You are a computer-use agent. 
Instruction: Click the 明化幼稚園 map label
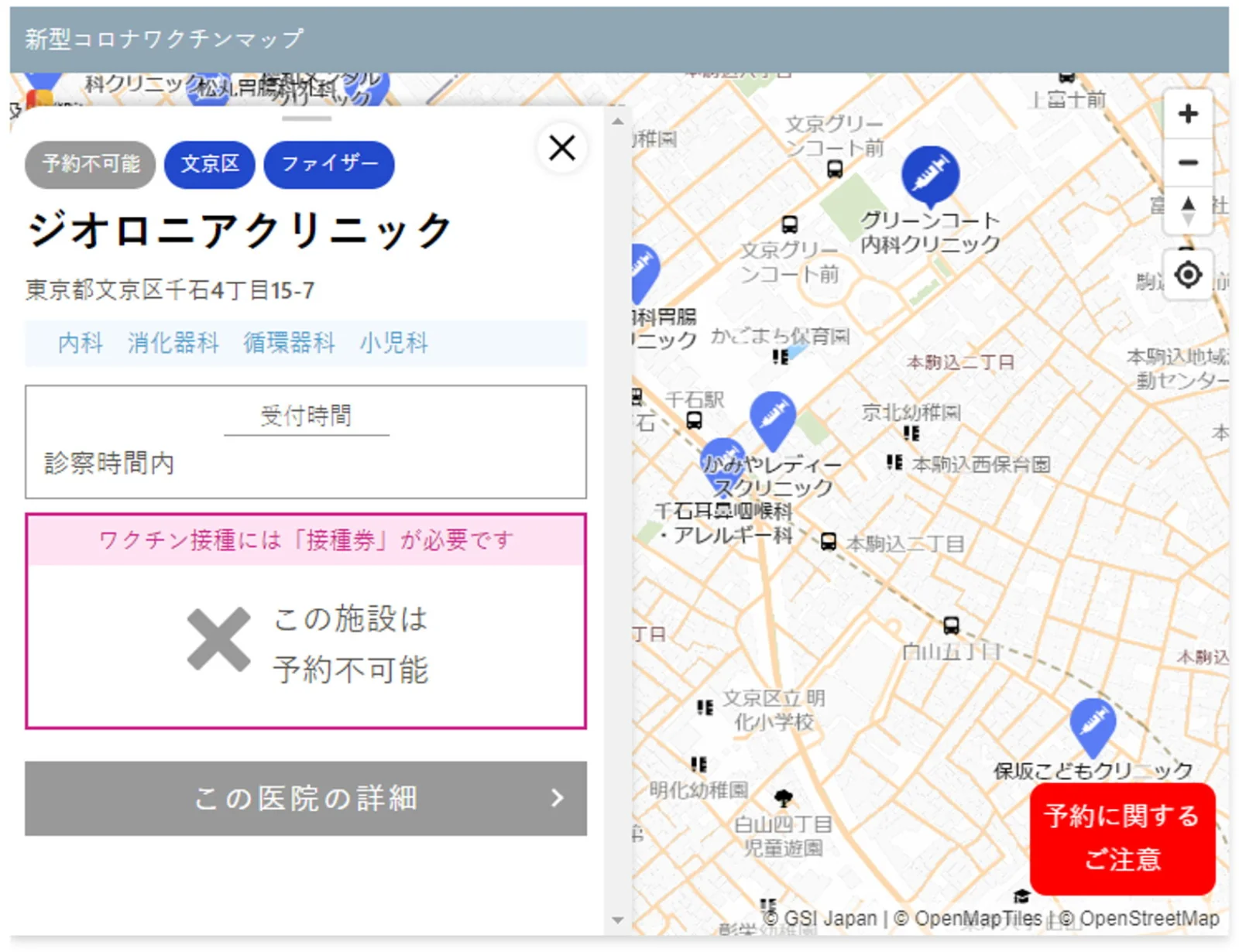point(698,789)
